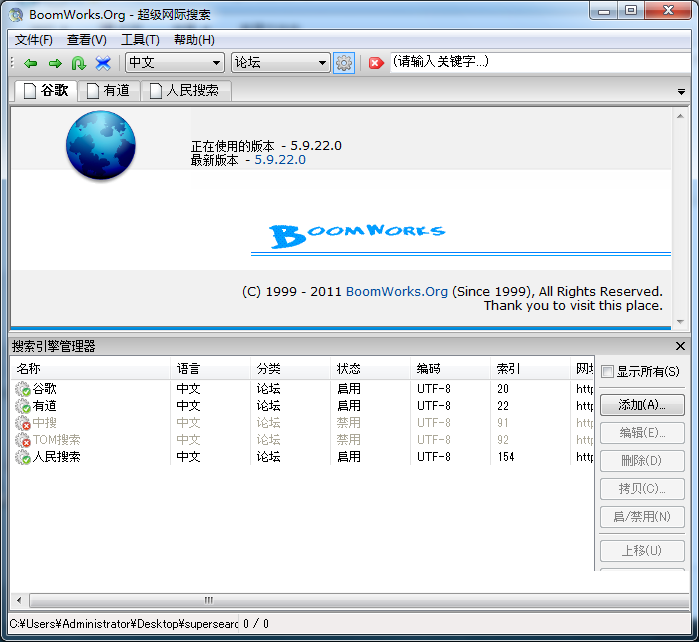699x642 pixels.
Task: Click the page icon on the 人民搜索 tab
Action: tap(156, 91)
